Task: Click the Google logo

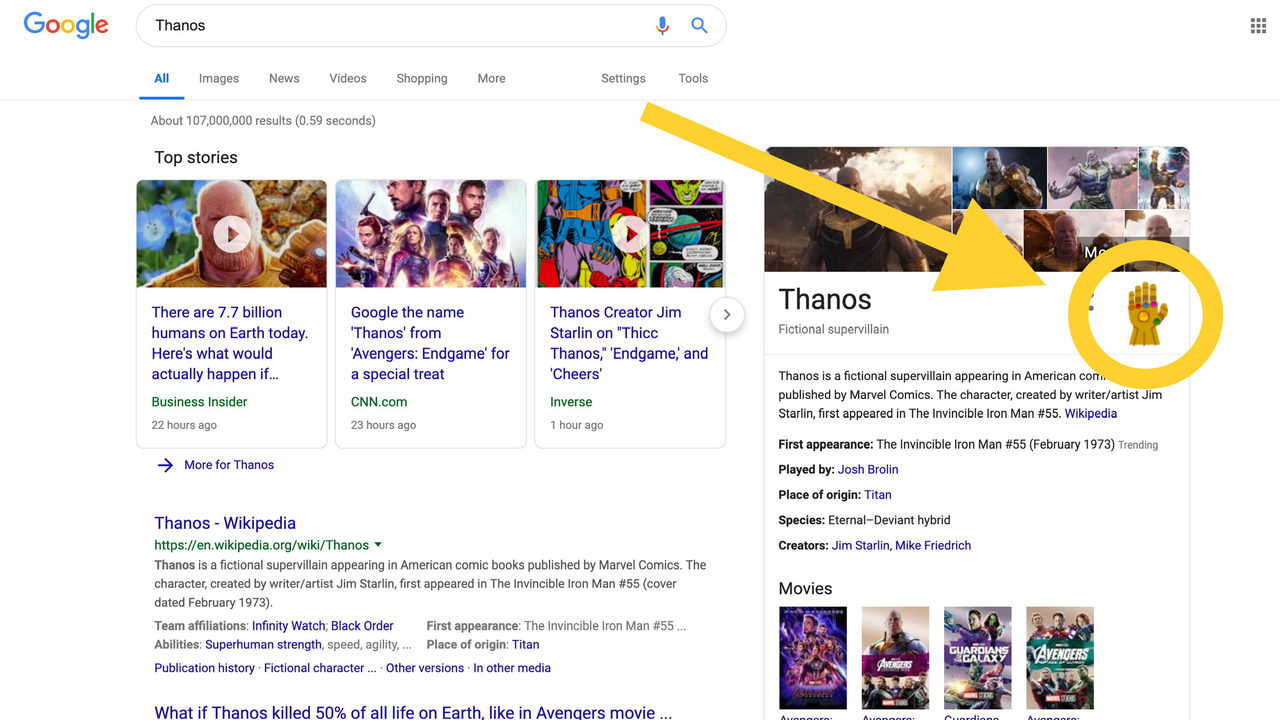Action: coord(66,26)
